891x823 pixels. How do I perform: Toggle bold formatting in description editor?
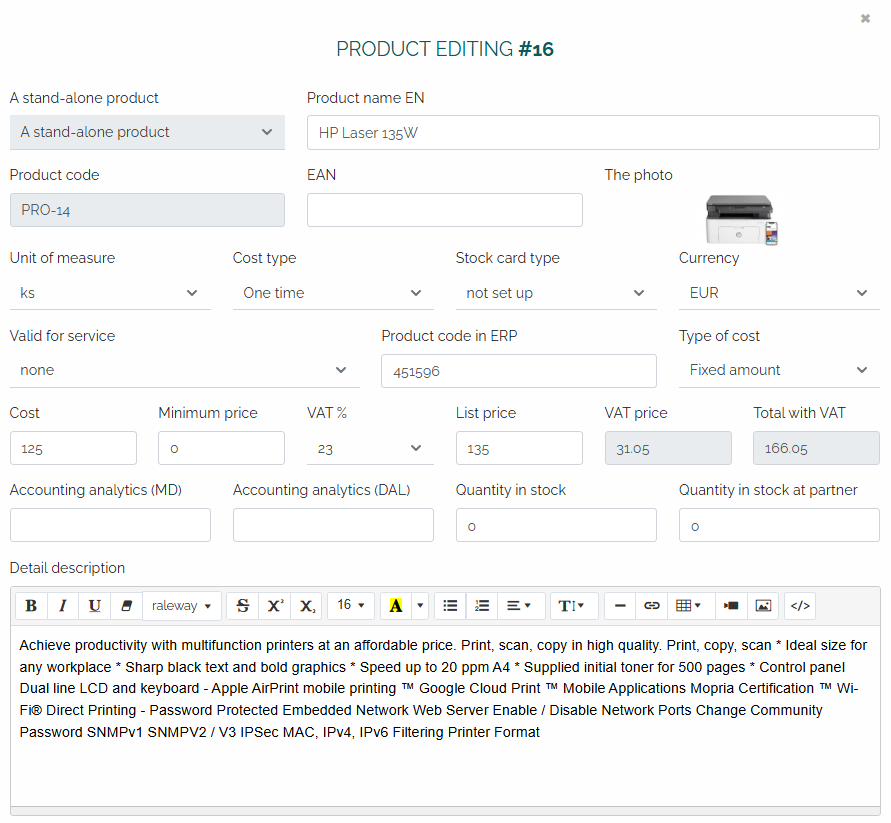pyautogui.click(x=31, y=606)
